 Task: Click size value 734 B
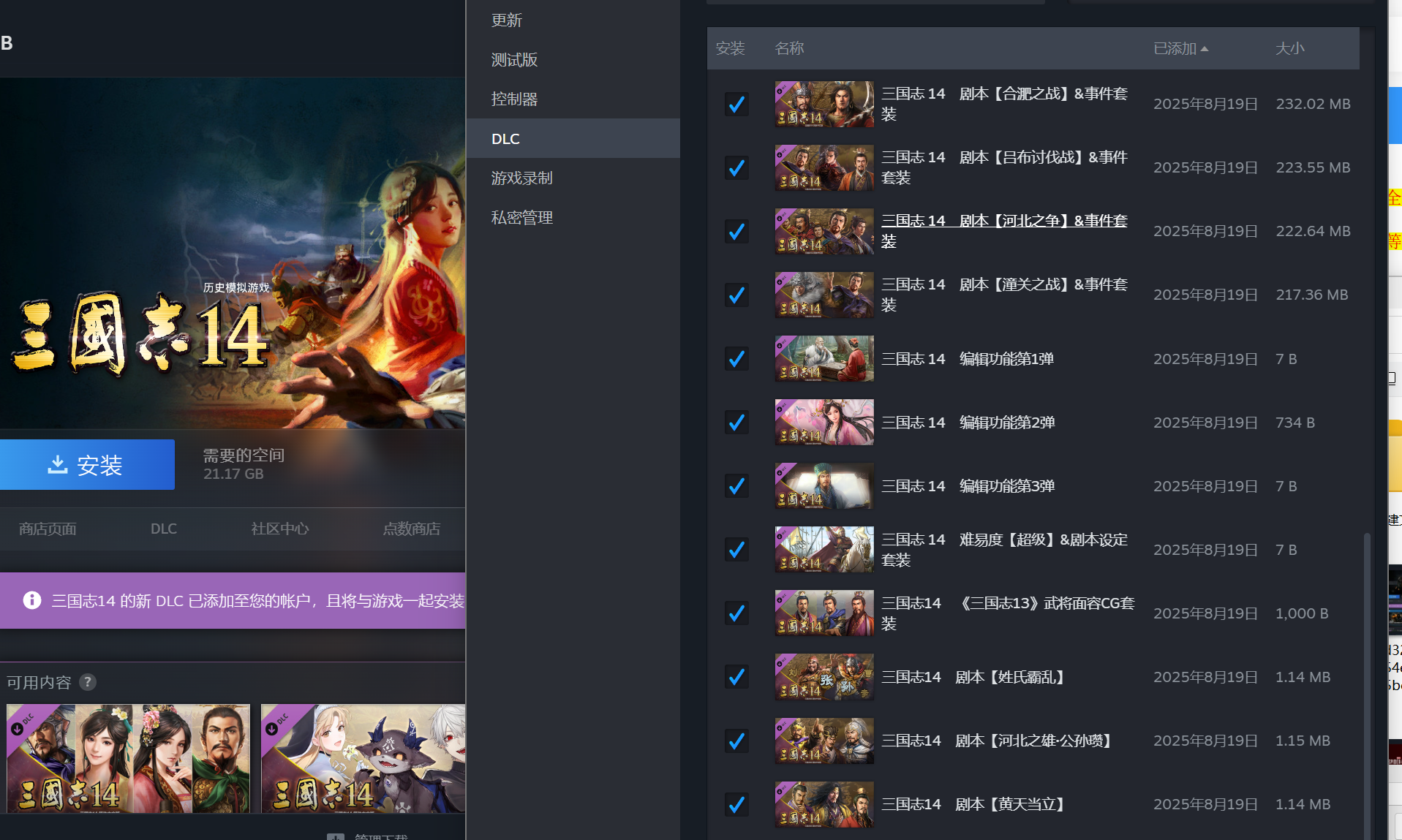(1295, 423)
